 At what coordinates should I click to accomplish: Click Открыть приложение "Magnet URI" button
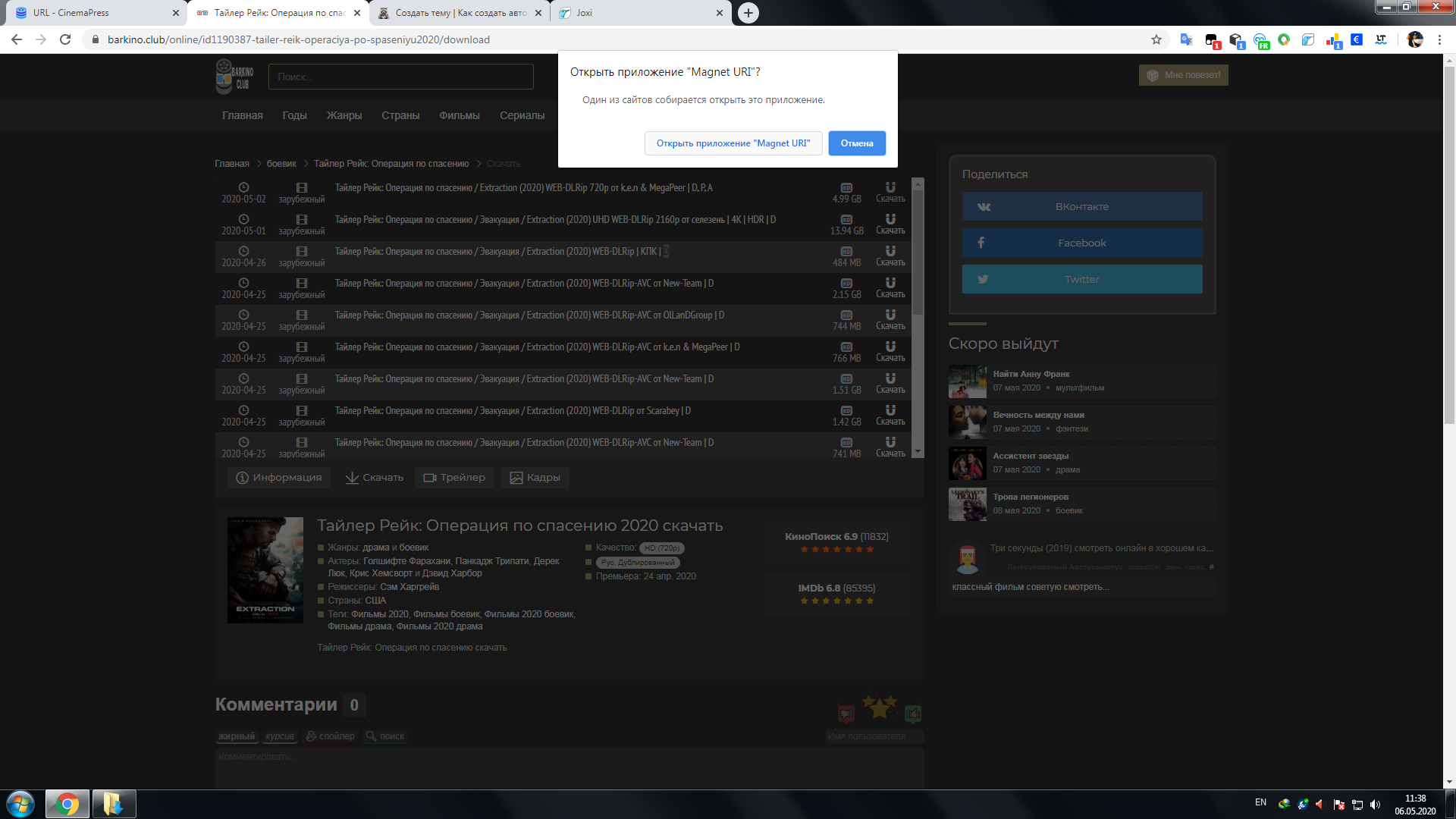point(733,143)
